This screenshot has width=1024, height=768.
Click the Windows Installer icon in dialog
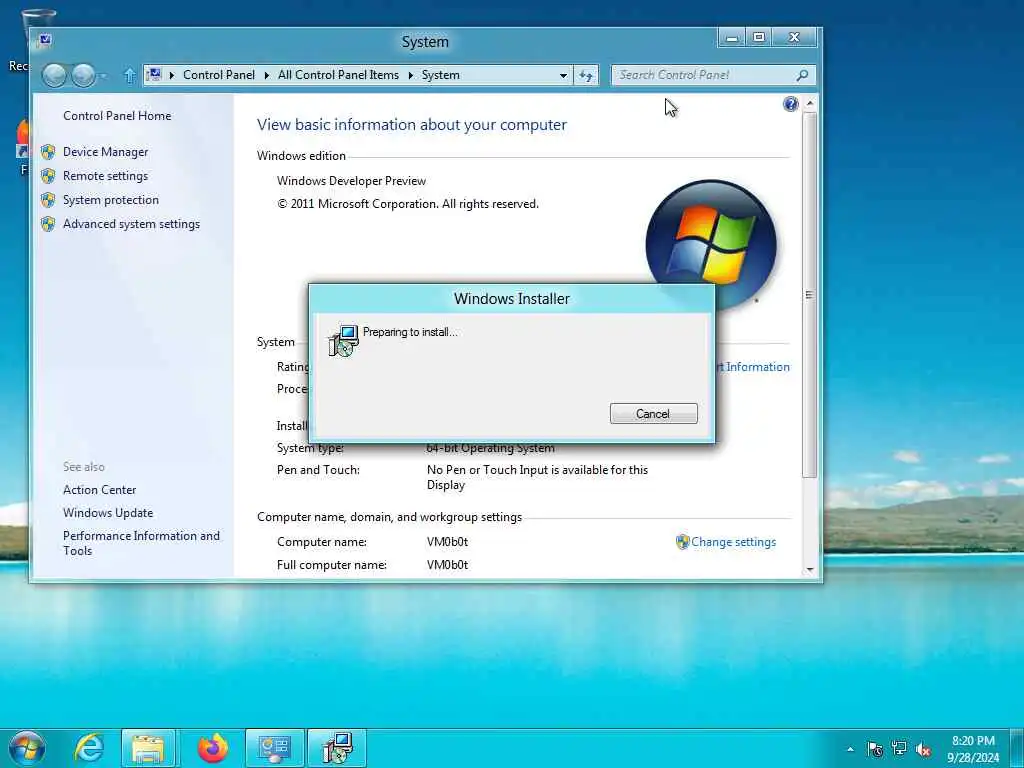point(344,340)
